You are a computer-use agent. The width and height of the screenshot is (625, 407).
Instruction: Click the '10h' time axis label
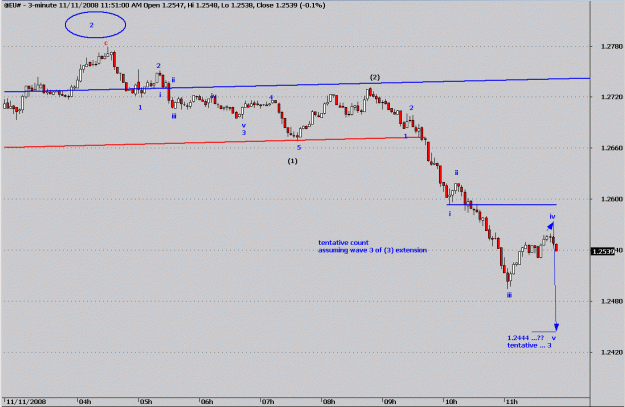[x=451, y=401]
